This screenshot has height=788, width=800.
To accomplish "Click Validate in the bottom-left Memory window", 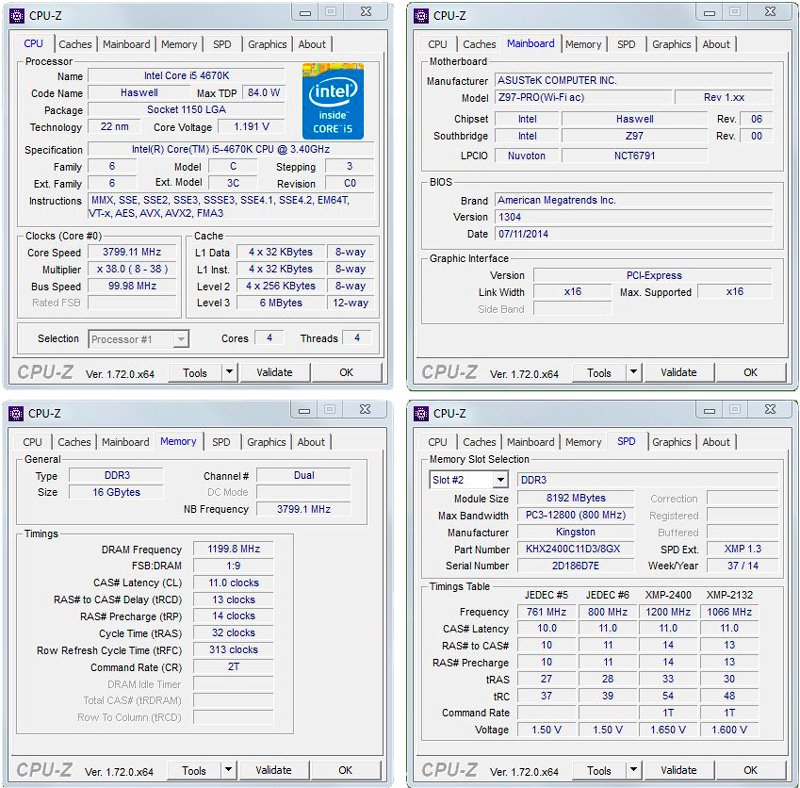I will click(x=273, y=770).
